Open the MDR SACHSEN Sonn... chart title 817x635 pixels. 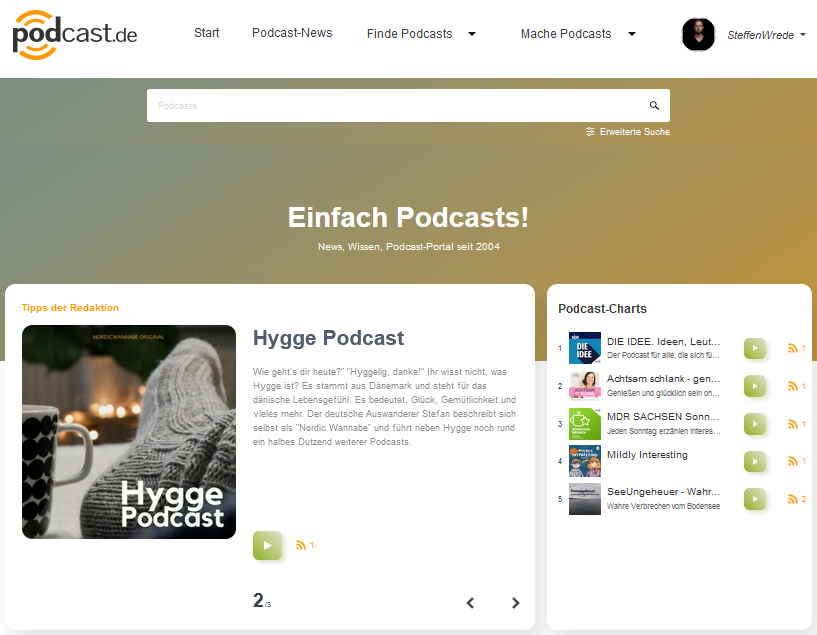(663, 417)
